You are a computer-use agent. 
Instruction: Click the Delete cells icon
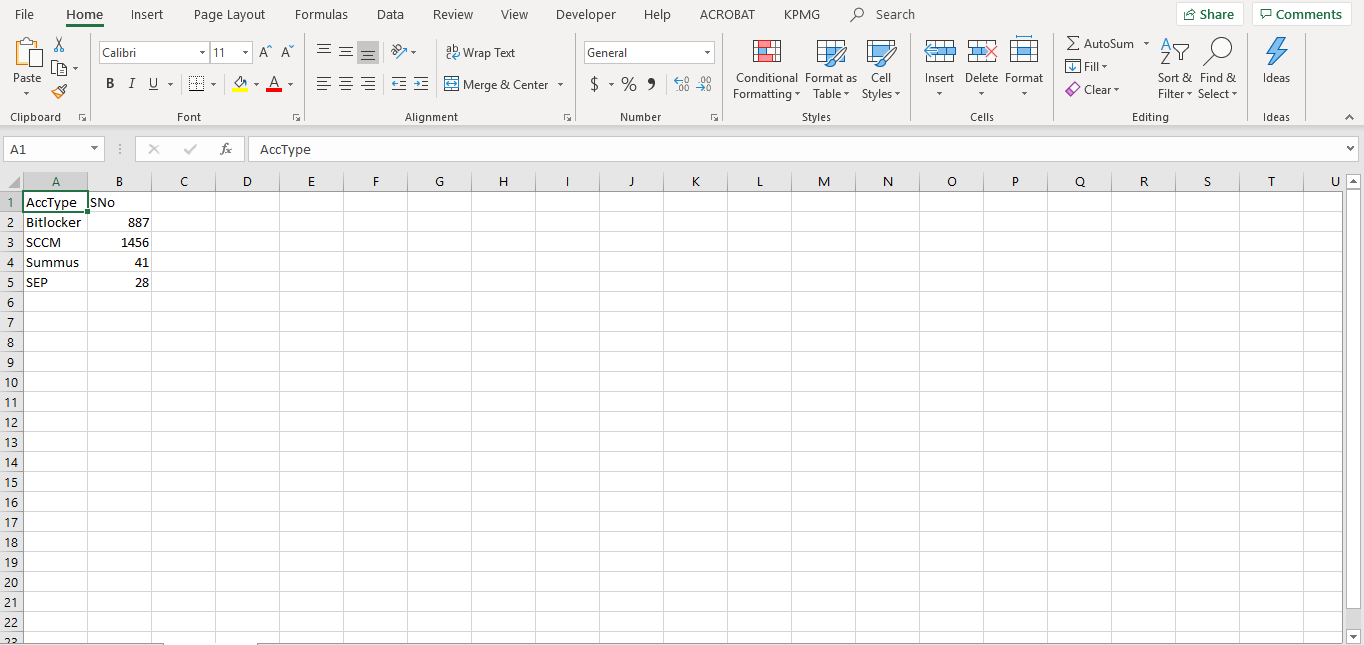coord(981,51)
